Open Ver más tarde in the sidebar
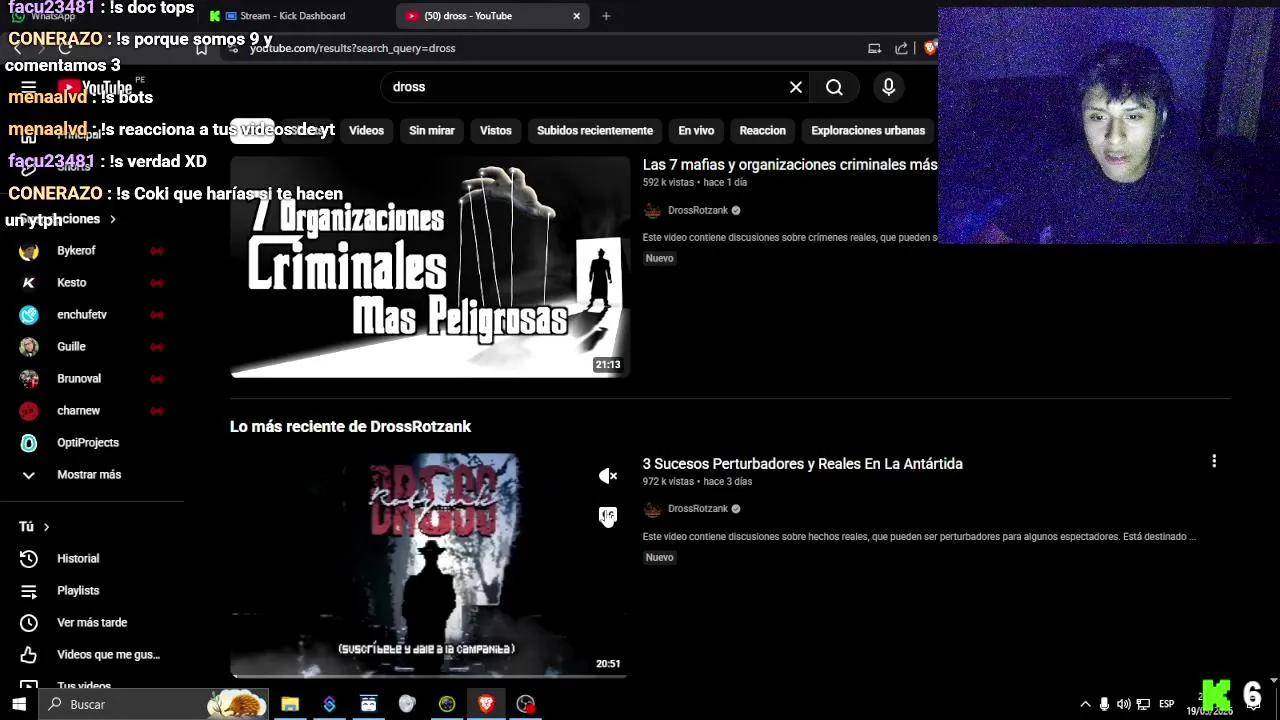The width and height of the screenshot is (1280, 720). pos(92,622)
